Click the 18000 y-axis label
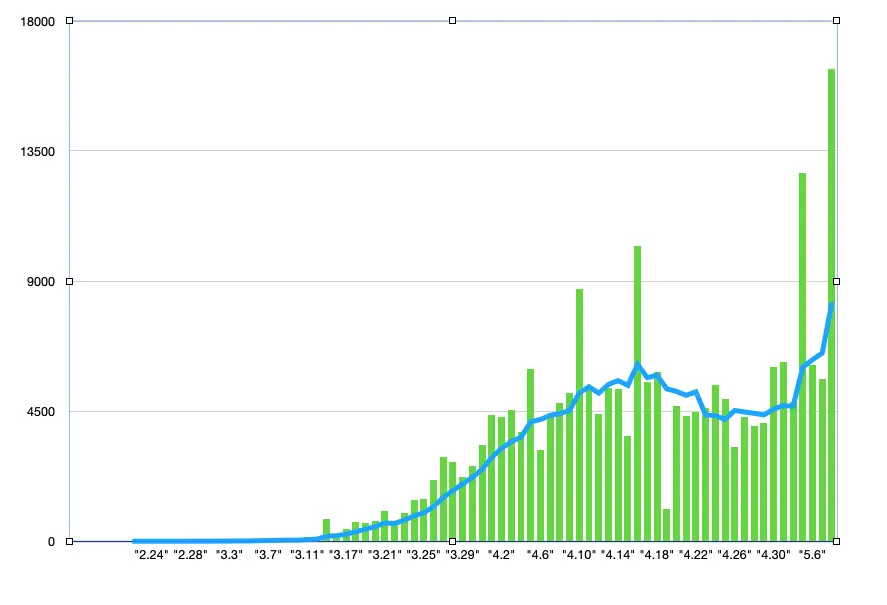Viewport: 887px width, 605px height. click(39, 21)
